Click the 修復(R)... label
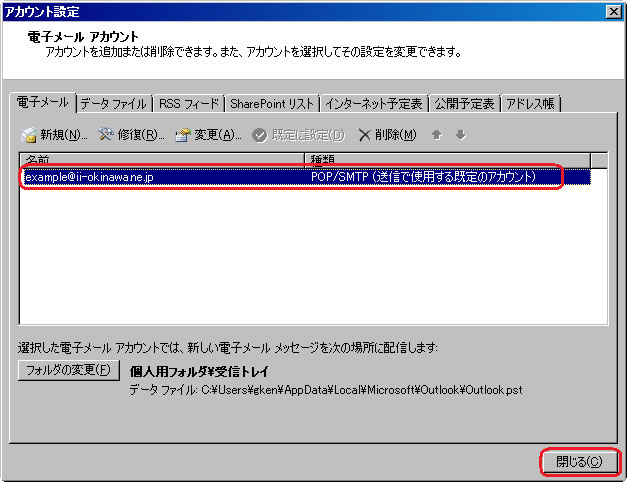Screen dimensions: 627x482 (x=141, y=135)
